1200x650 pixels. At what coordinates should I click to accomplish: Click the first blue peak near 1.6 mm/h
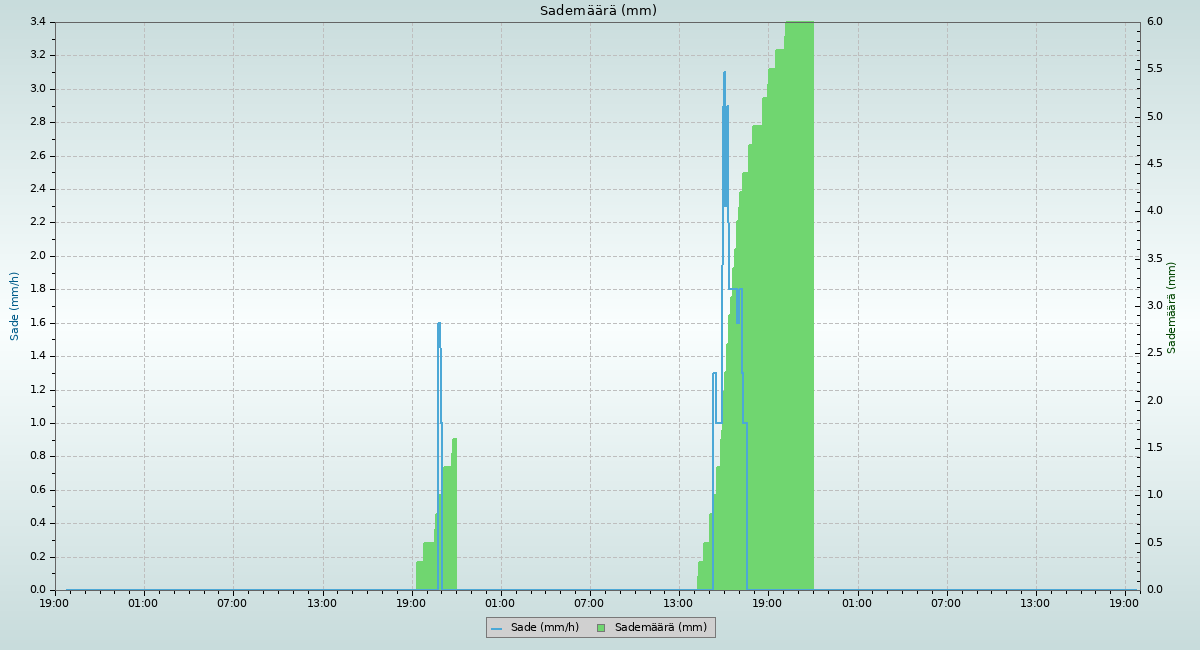(439, 326)
